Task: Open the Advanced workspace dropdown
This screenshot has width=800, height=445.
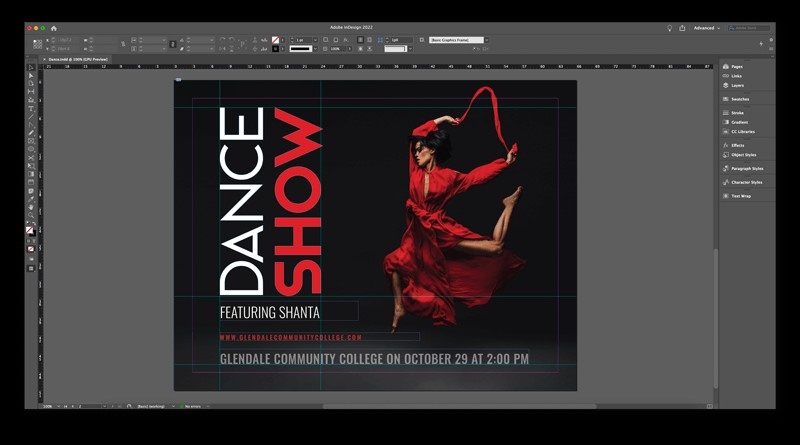Action: tap(707, 28)
